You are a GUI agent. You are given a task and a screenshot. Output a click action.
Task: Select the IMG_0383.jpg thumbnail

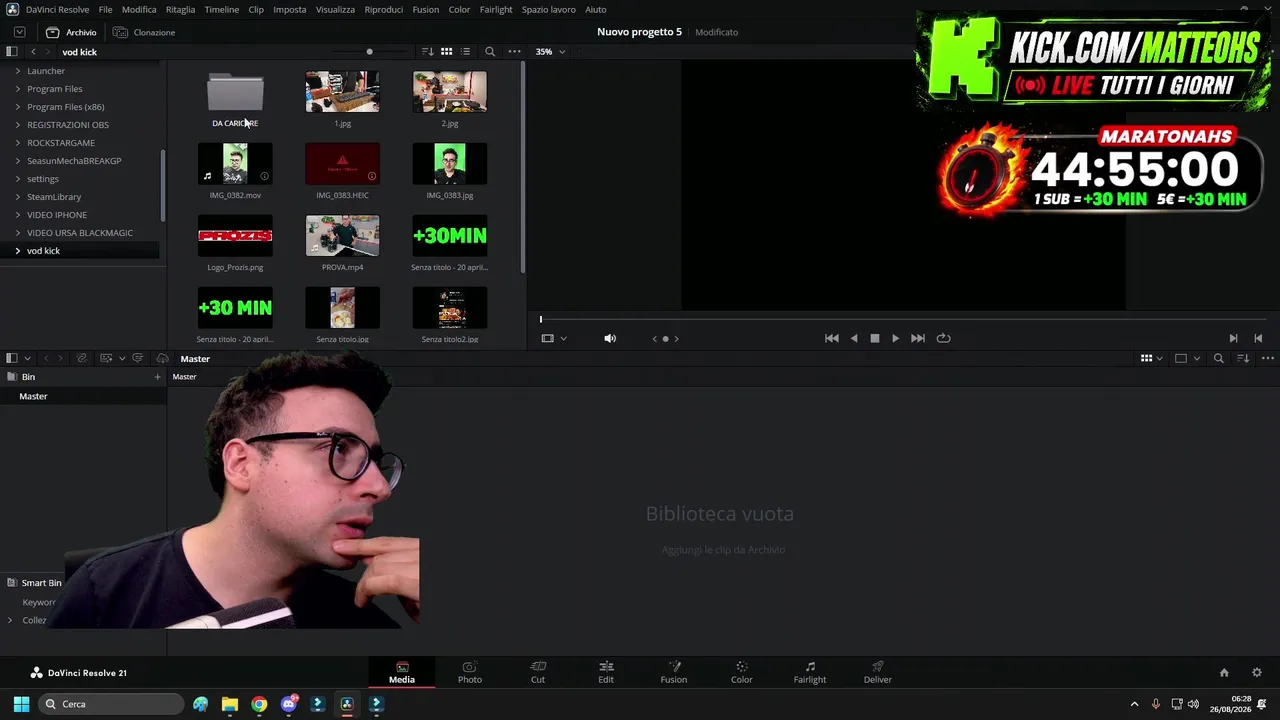[450, 164]
